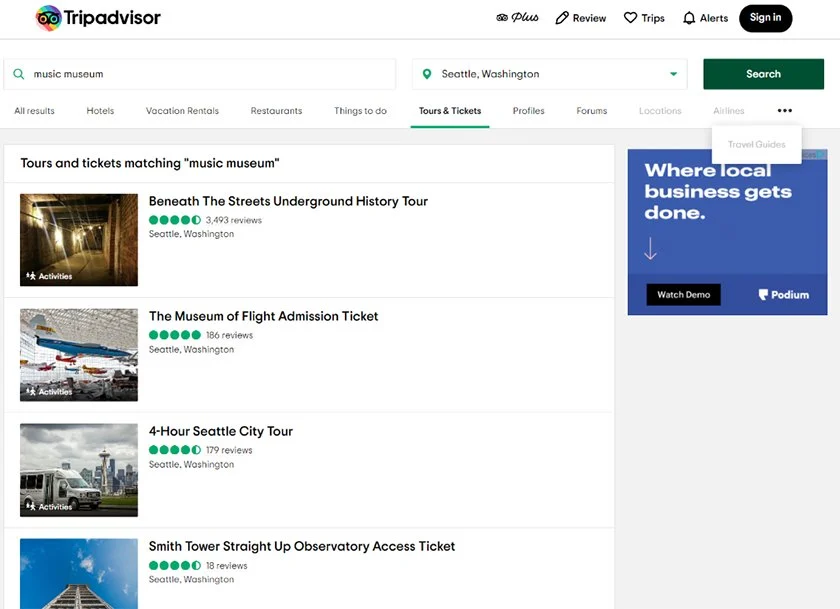Click rating bubbles for Beneath The Streets
Image resolution: width=840 pixels, height=609 pixels.
coord(175,220)
